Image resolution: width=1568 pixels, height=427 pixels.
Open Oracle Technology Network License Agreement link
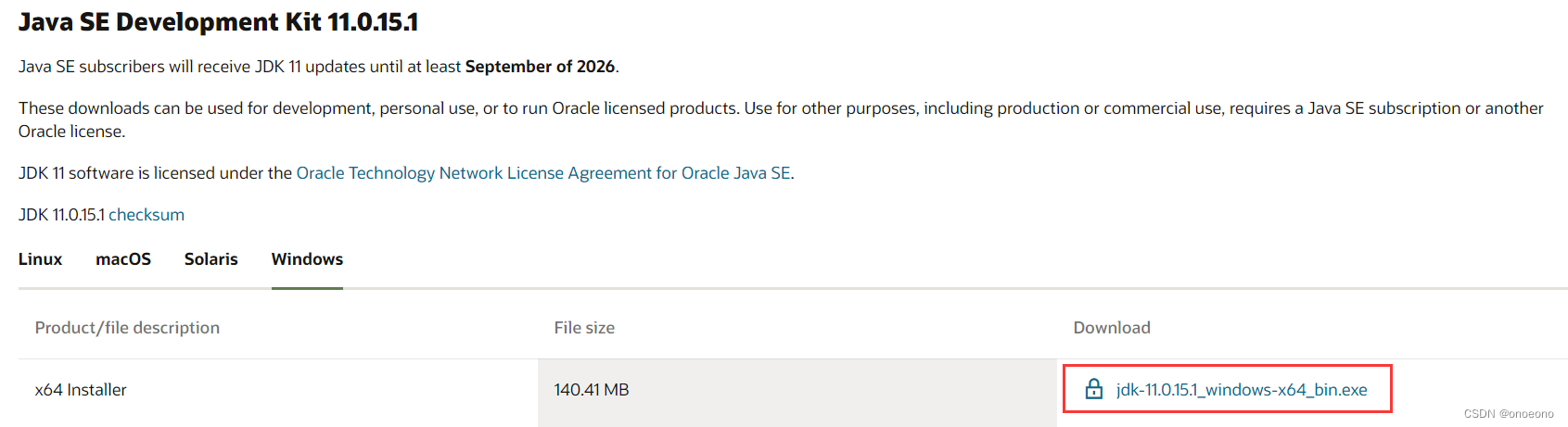pyautogui.click(x=542, y=173)
